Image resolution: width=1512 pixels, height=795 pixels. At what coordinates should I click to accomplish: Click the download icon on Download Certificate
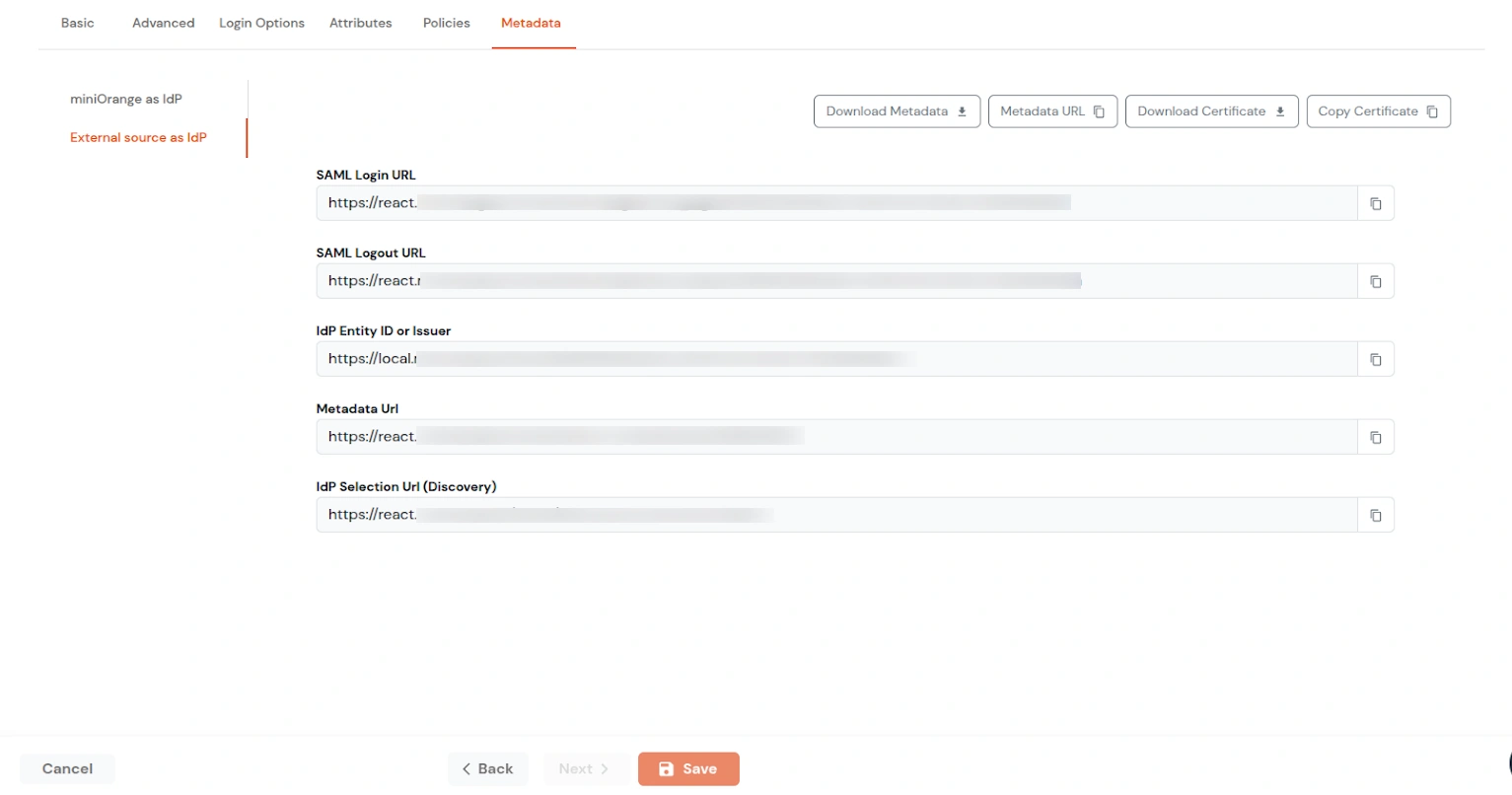(x=1279, y=110)
